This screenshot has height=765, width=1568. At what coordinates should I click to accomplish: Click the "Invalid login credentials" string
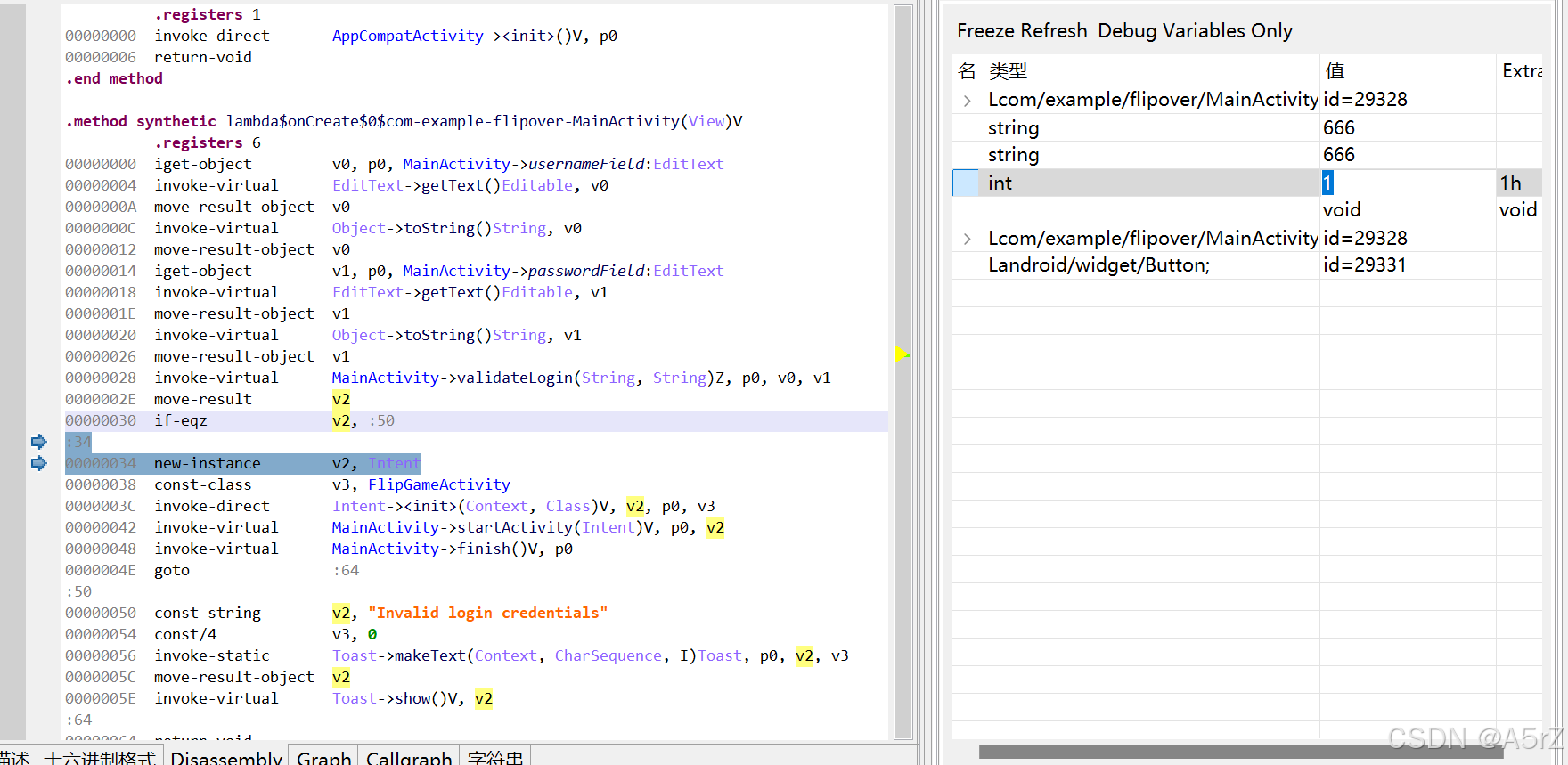pyautogui.click(x=487, y=613)
